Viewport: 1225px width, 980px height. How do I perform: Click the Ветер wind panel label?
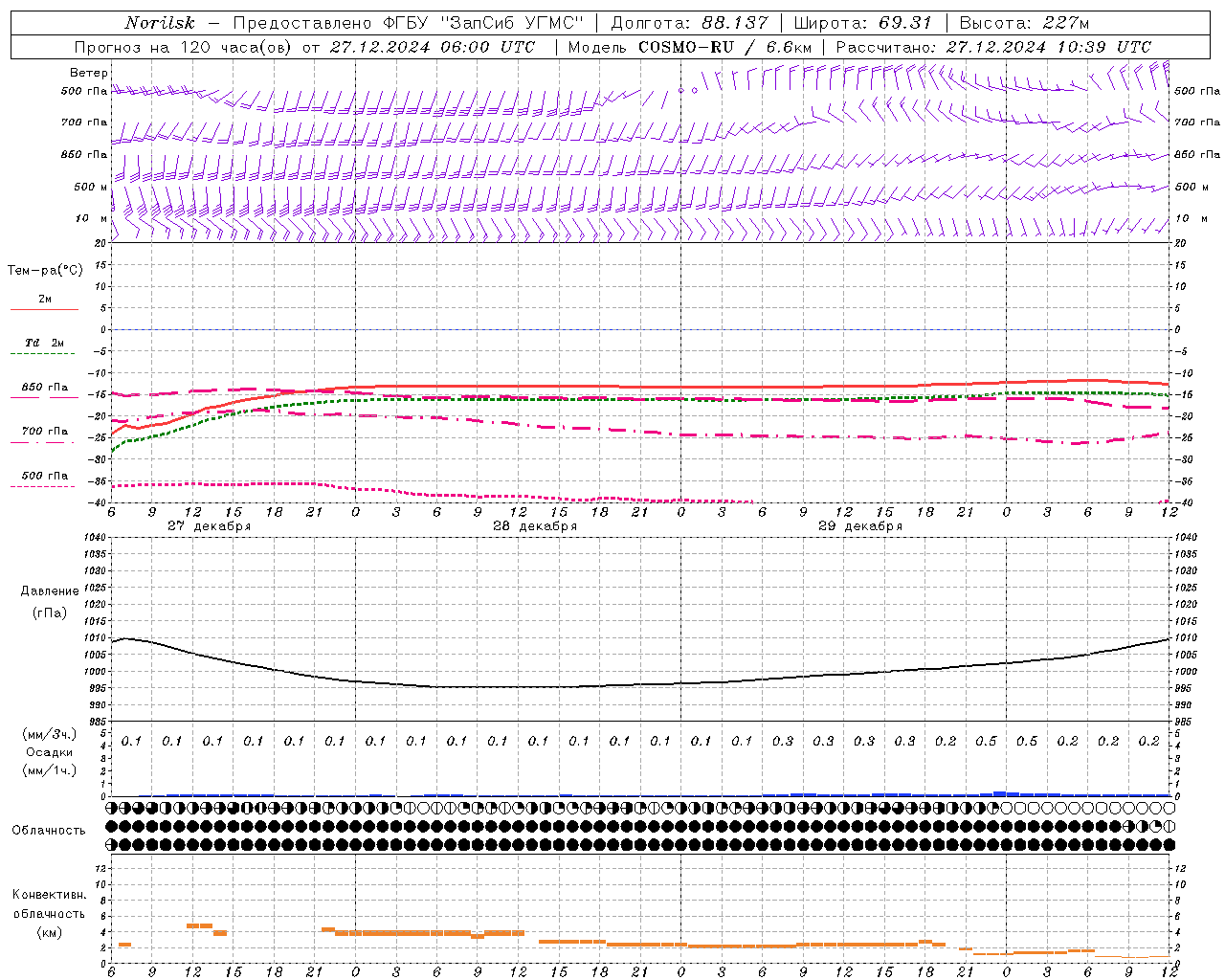click(88, 73)
